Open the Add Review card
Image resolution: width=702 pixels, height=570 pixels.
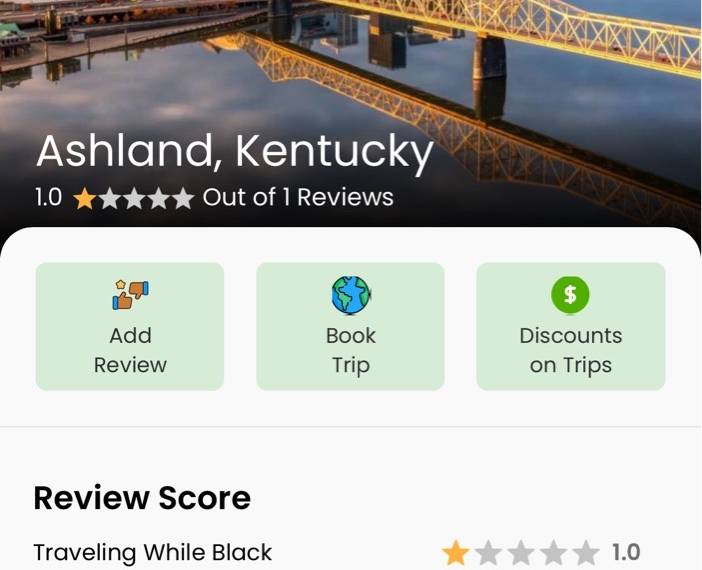(130, 326)
